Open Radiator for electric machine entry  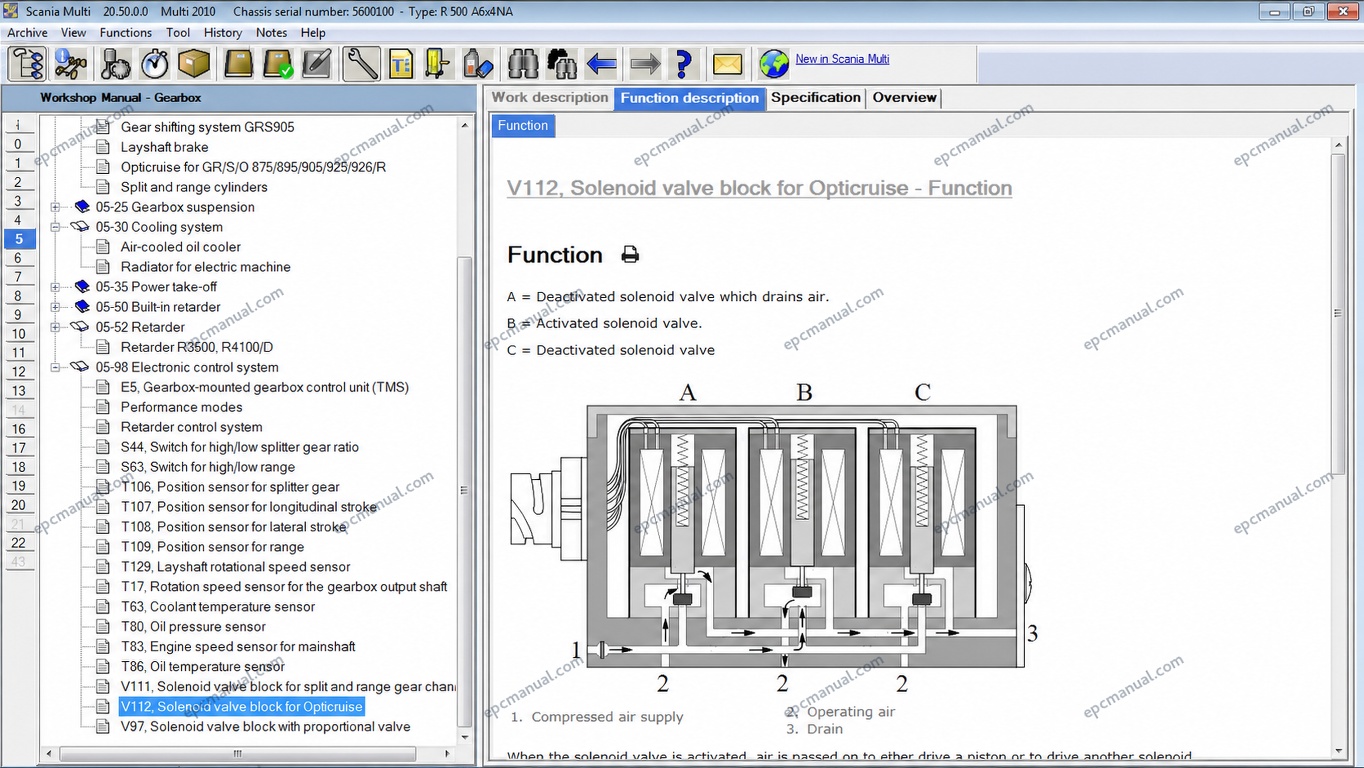(x=205, y=267)
